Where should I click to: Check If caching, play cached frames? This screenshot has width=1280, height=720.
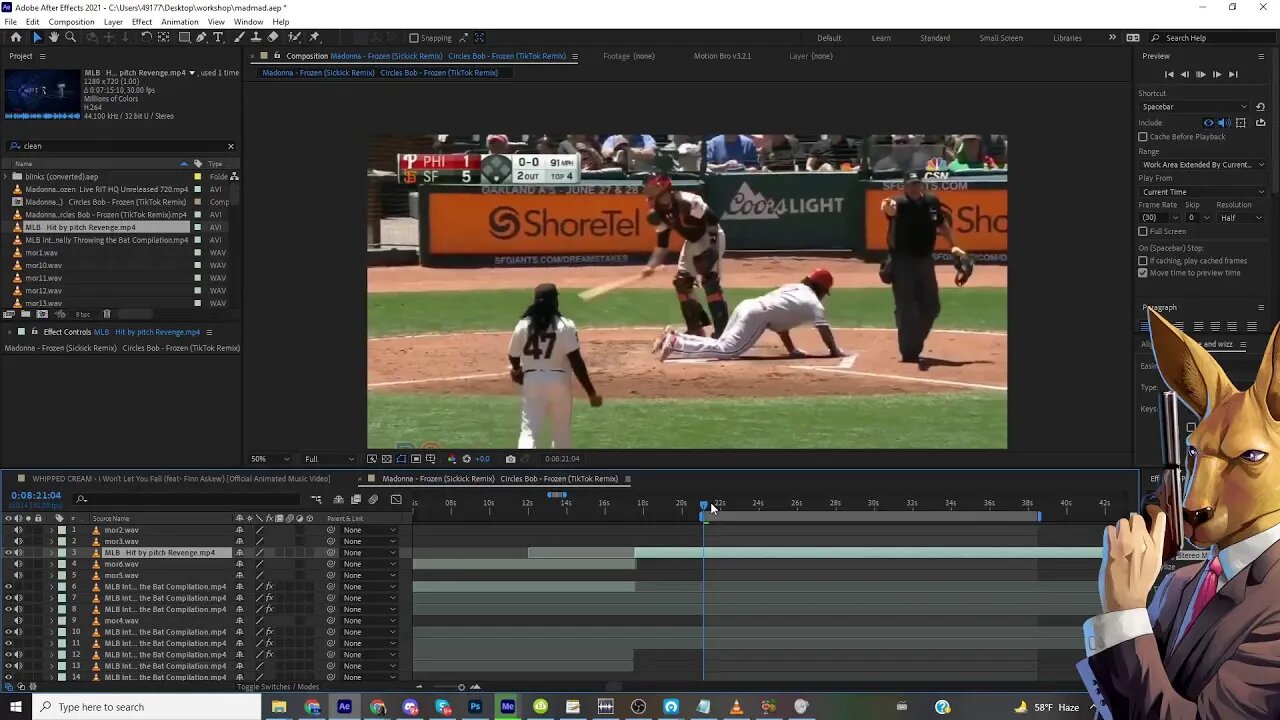coord(1143,261)
